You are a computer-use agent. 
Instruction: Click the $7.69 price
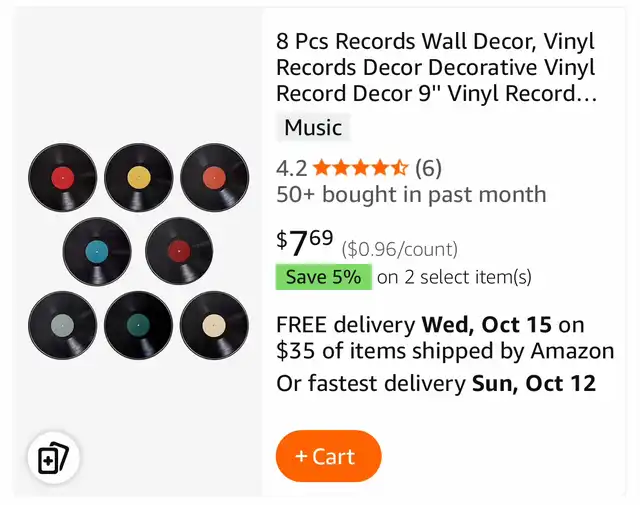[x=304, y=241]
